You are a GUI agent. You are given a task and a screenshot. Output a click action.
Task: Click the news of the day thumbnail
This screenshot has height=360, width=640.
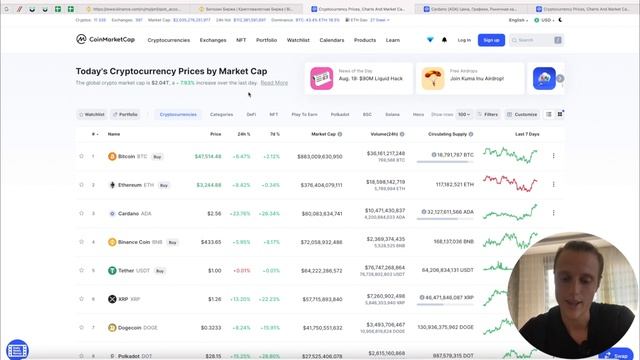point(322,78)
